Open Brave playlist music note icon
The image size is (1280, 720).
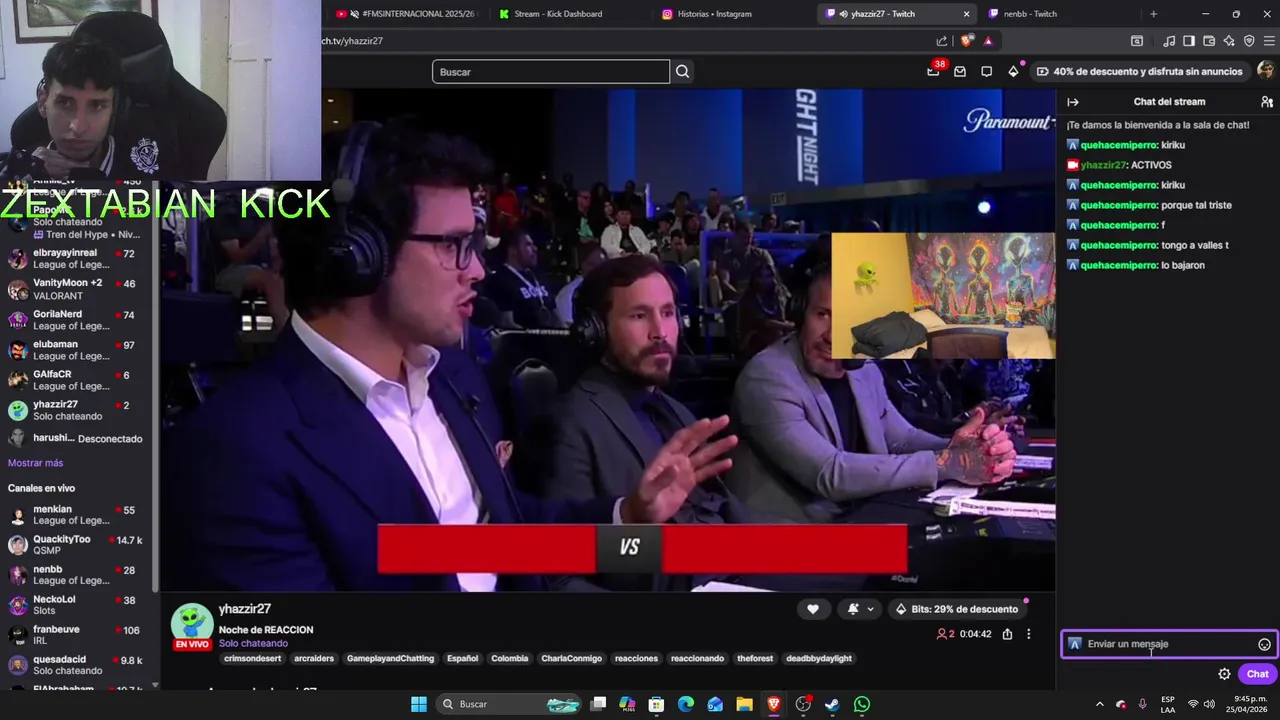(x=1169, y=41)
